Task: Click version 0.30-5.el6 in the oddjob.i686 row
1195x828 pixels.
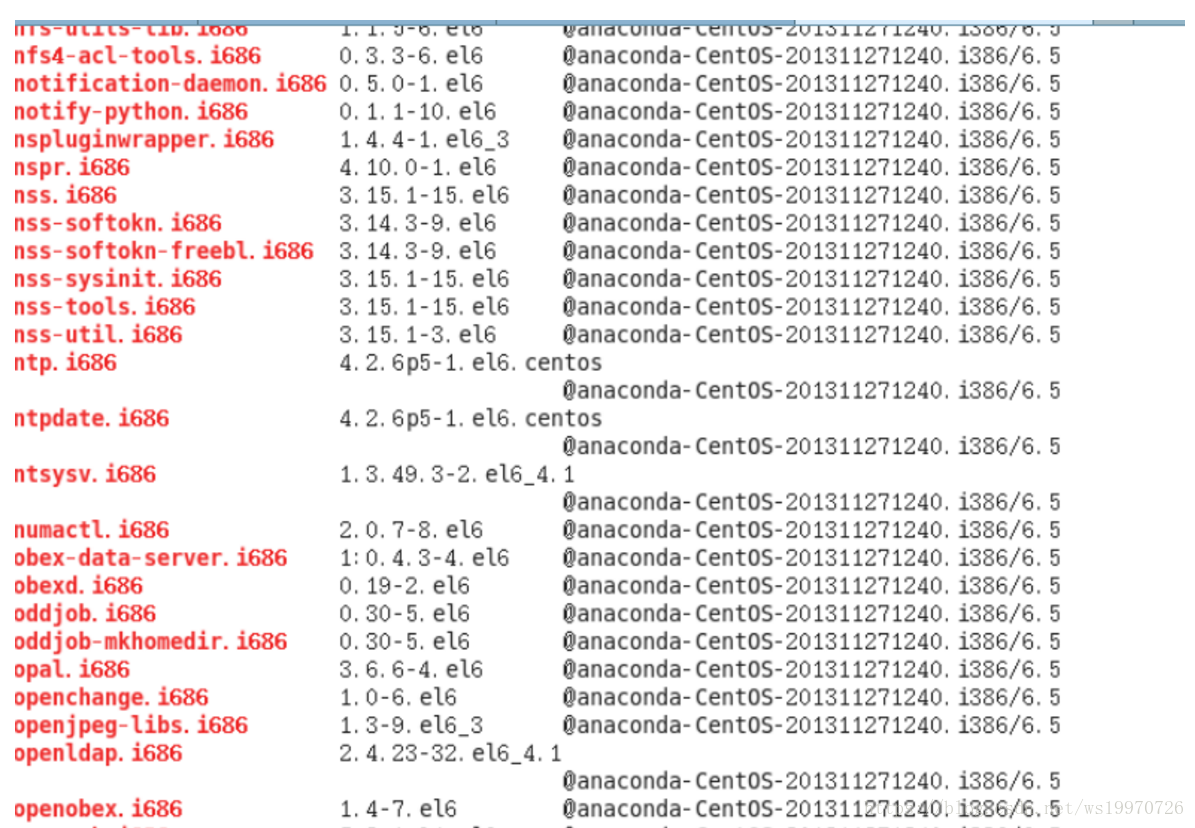Action: pos(405,614)
